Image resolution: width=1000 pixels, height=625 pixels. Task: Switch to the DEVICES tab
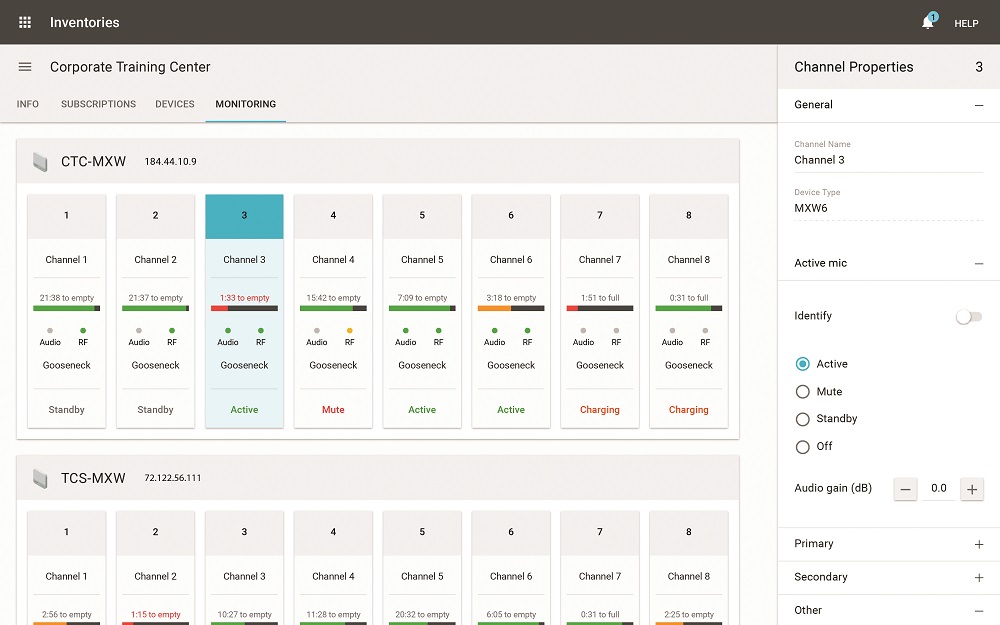[175, 104]
